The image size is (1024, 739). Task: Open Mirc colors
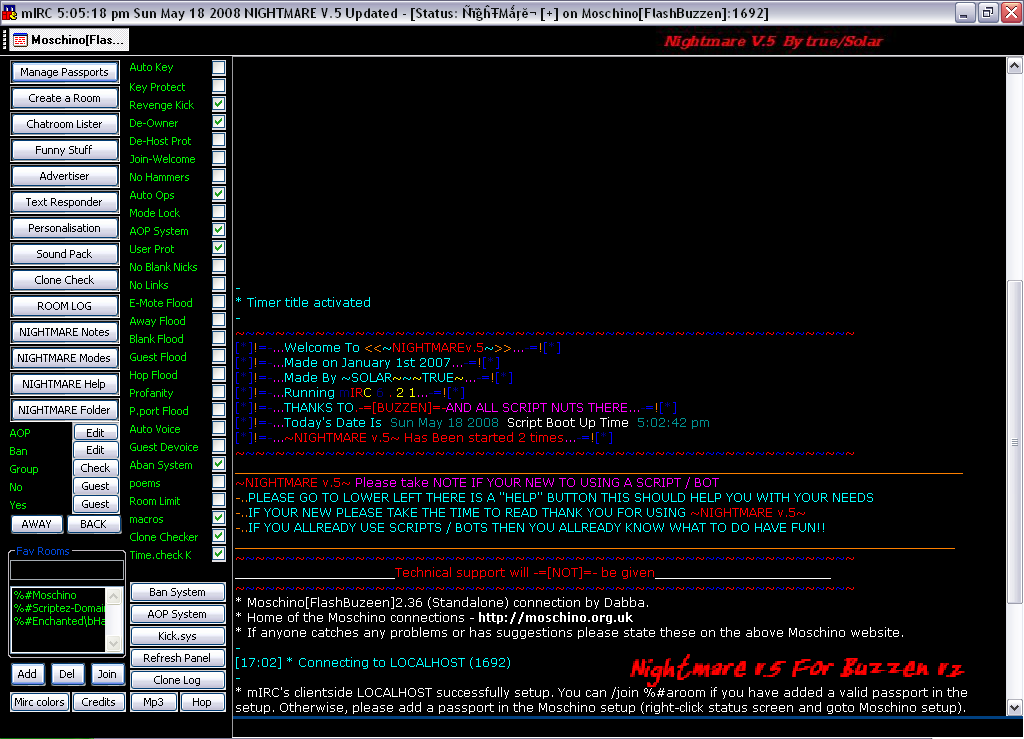(x=39, y=702)
